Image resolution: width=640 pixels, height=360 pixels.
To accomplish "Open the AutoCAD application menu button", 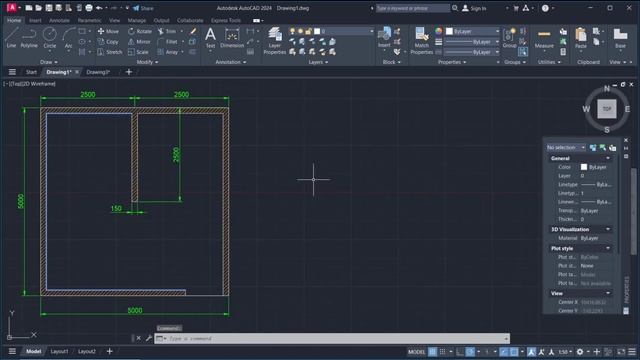I will [x=12, y=8].
